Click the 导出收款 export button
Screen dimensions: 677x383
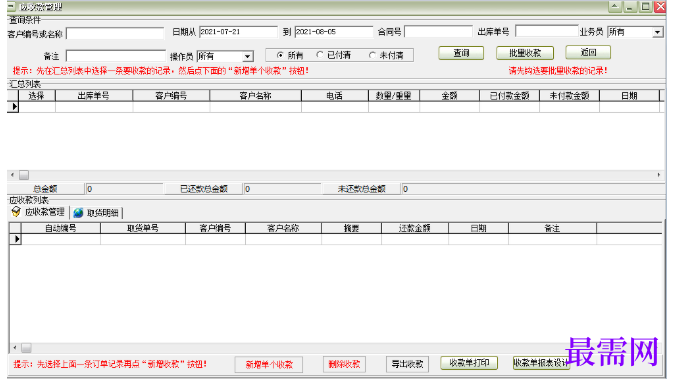tap(407, 364)
